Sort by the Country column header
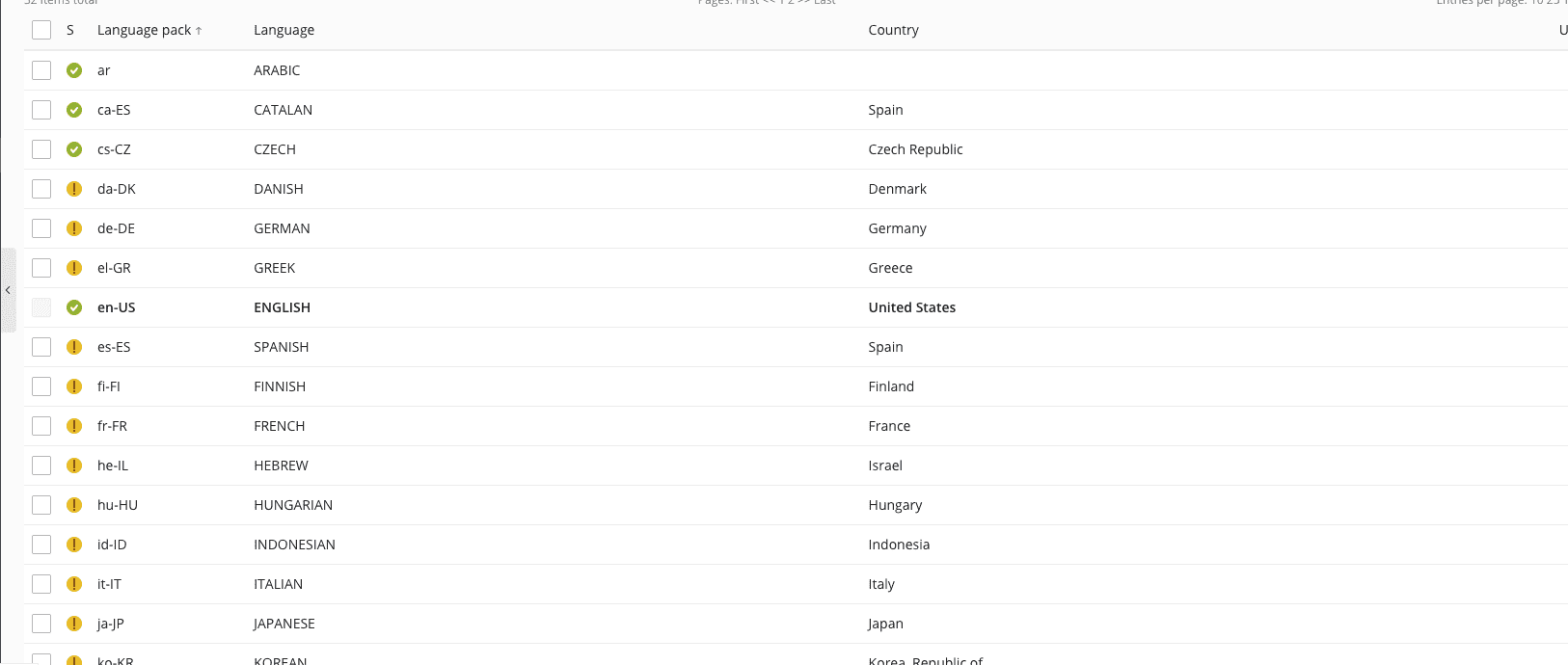This screenshot has height=665, width=1568. point(893,30)
